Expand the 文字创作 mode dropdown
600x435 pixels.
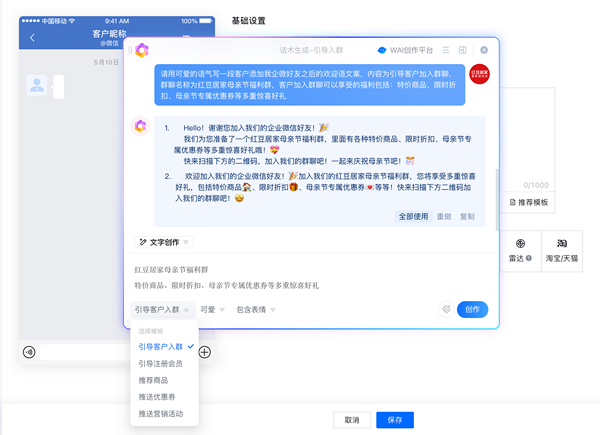pos(162,242)
